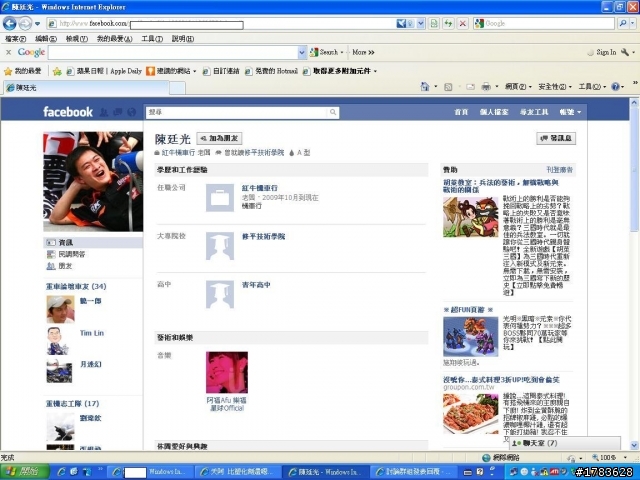Screen dimensions: 640x480
Task: Go to Facebook 首頁 home link
Action: [x=461, y=112]
